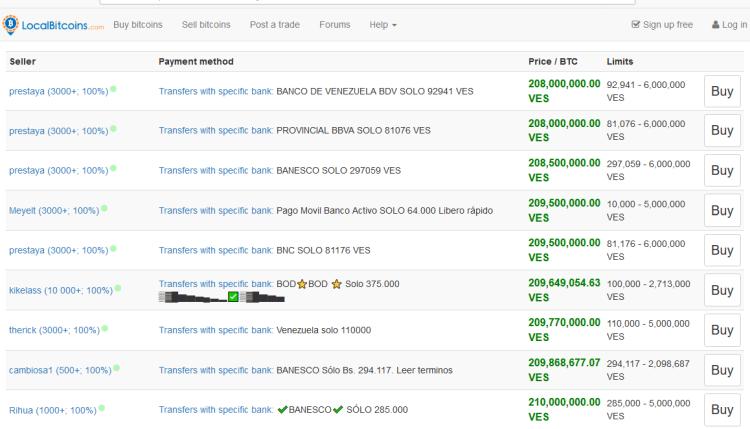Click second gold star before Solo 375.000
This screenshot has width=750, height=429.
(337, 284)
